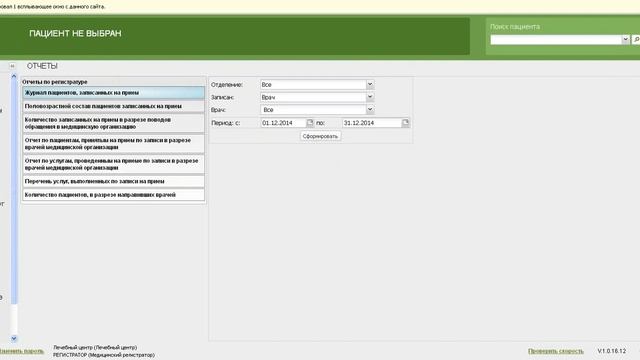Click the version label V.1.0.16.12
The height and width of the screenshot is (360, 640).
tap(611, 351)
